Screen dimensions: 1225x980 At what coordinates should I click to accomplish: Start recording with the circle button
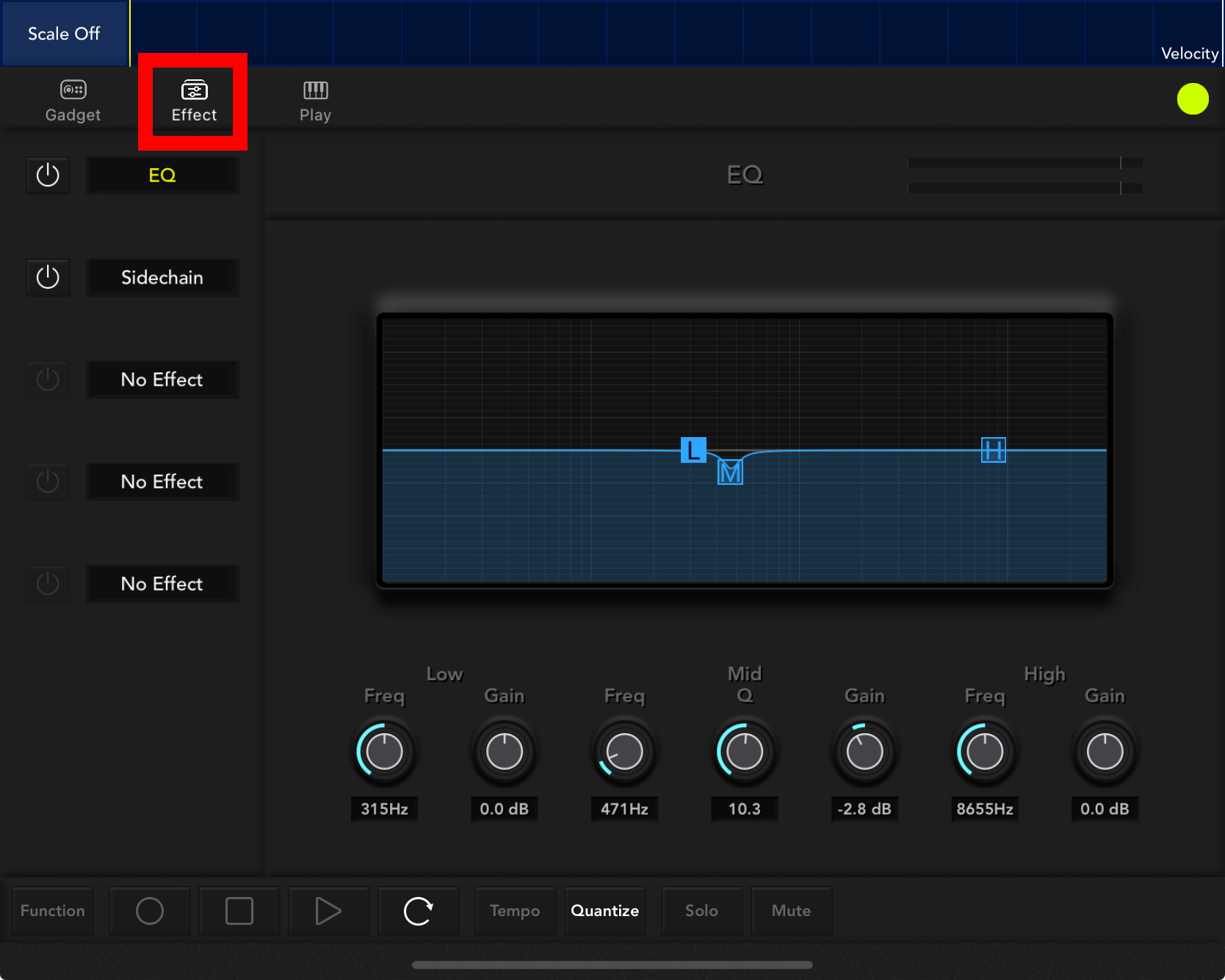(x=150, y=911)
